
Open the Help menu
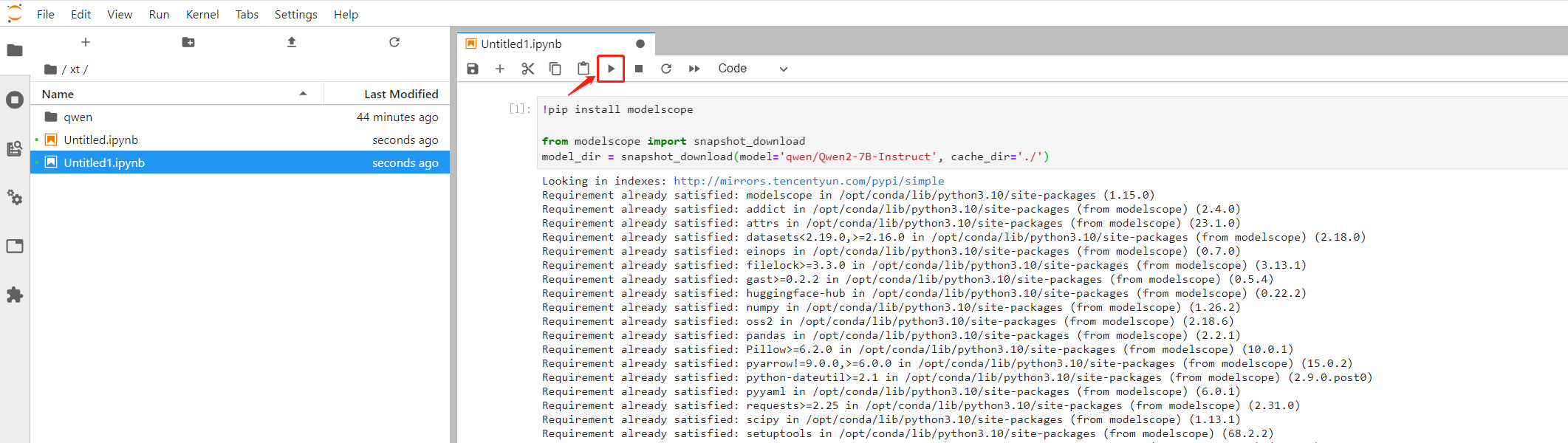pyautogui.click(x=346, y=14)
